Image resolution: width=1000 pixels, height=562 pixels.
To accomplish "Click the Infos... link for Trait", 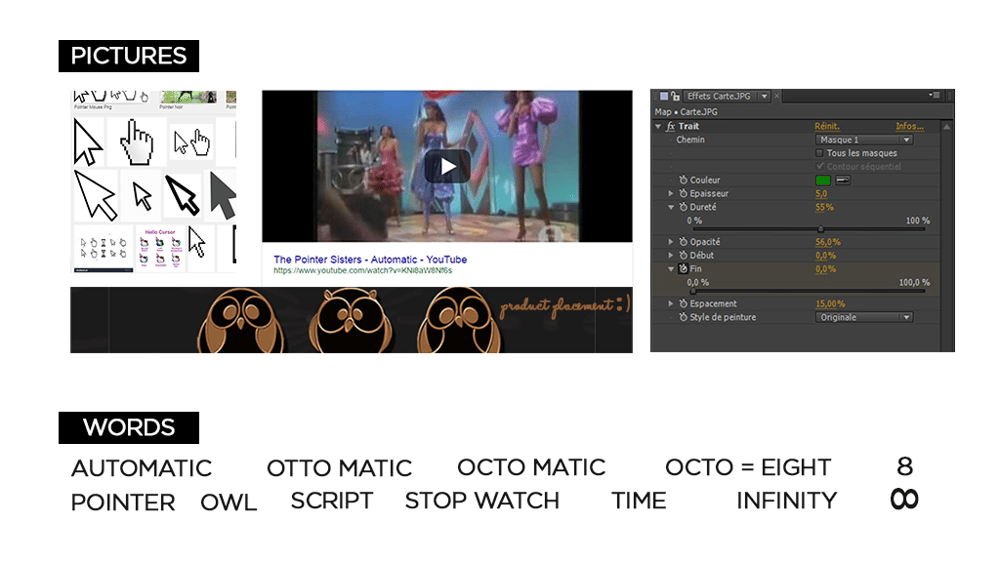I will pyautogui.click(x=909, y=126).
